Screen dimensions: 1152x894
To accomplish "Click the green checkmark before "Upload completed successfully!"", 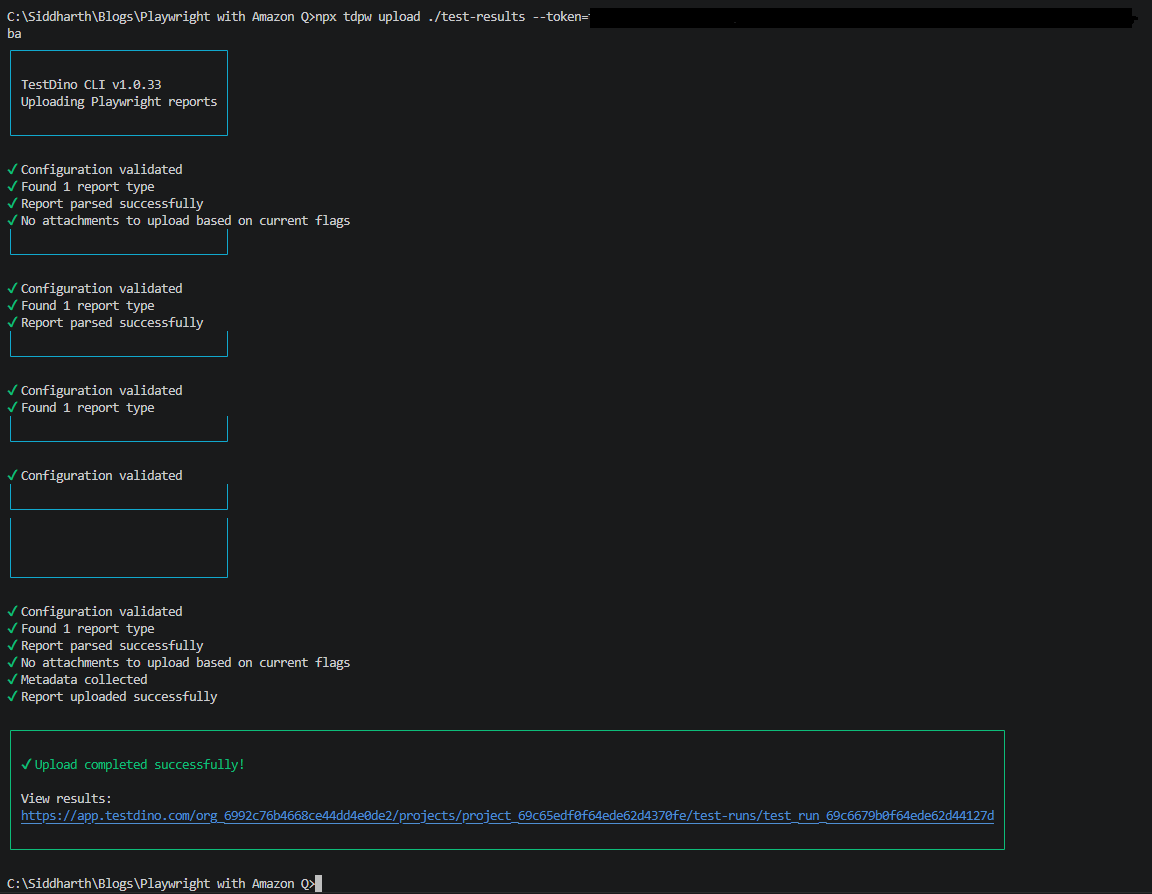I will pyautogui.click(x=27, y=765).
